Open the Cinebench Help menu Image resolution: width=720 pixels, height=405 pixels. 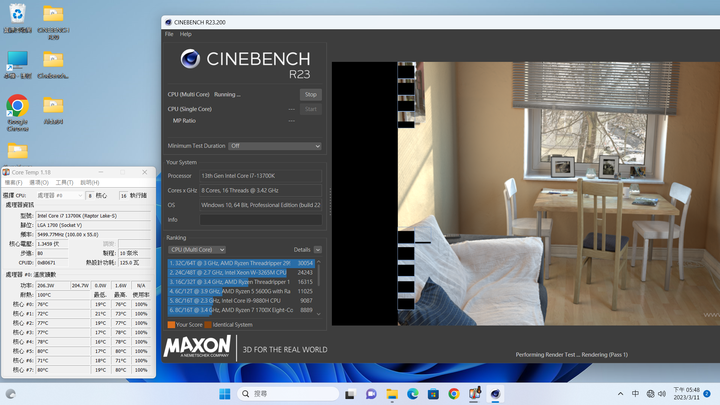pos(186,34)
